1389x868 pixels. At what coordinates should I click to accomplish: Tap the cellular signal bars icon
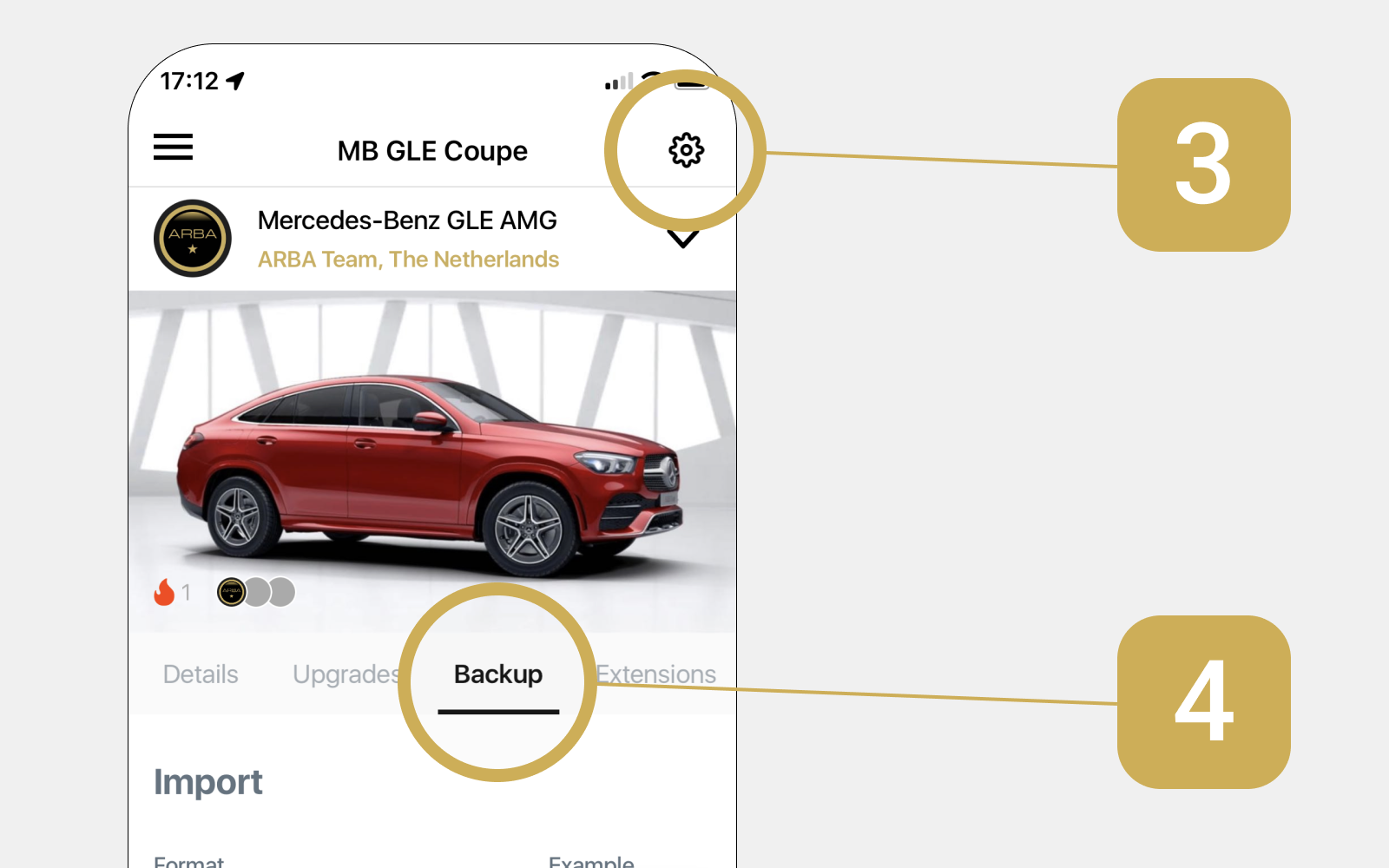point(619,82)
